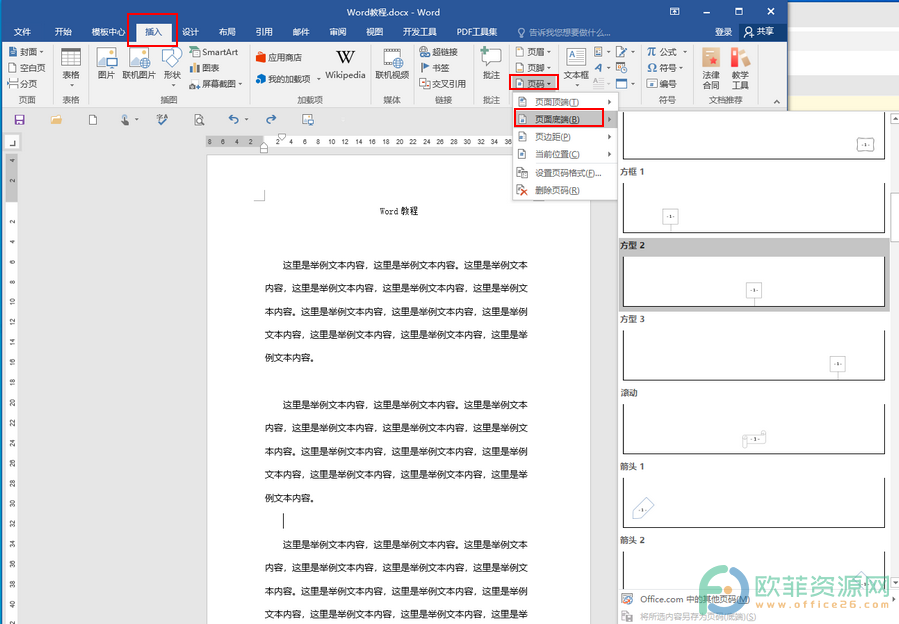Insert an online video (联机视频)
Screen dimensions: 899x624
pos(392,63)
